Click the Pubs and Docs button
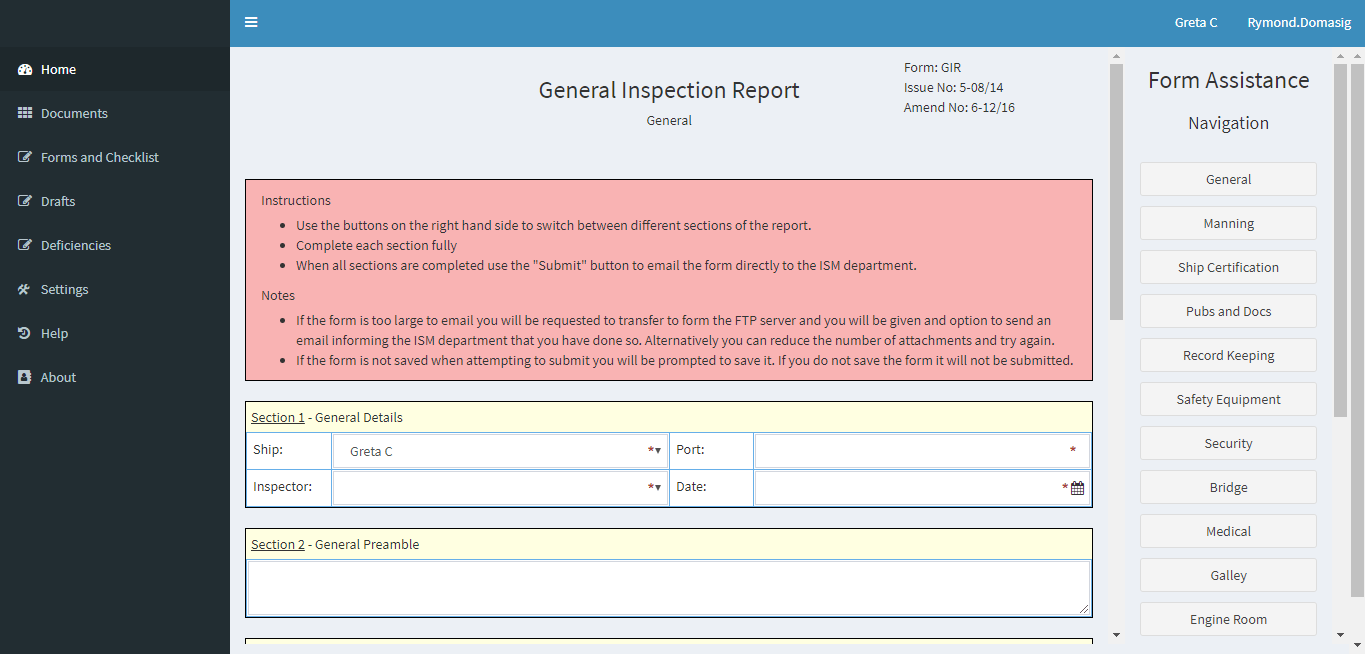 coord(1228,311)
